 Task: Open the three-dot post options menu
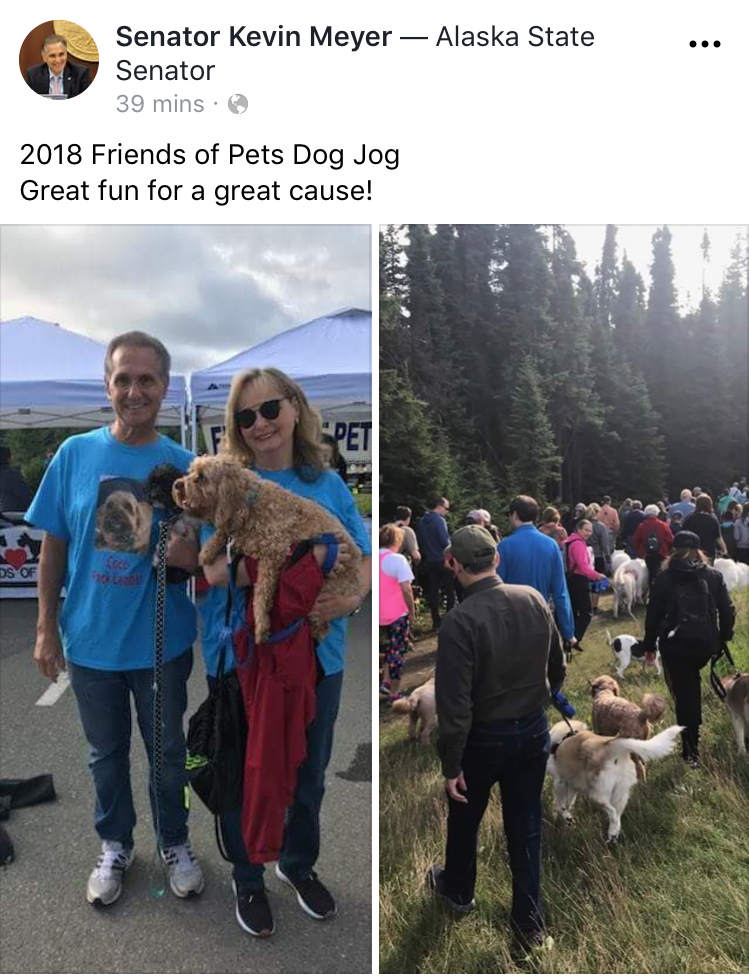[x=705, y=44]
